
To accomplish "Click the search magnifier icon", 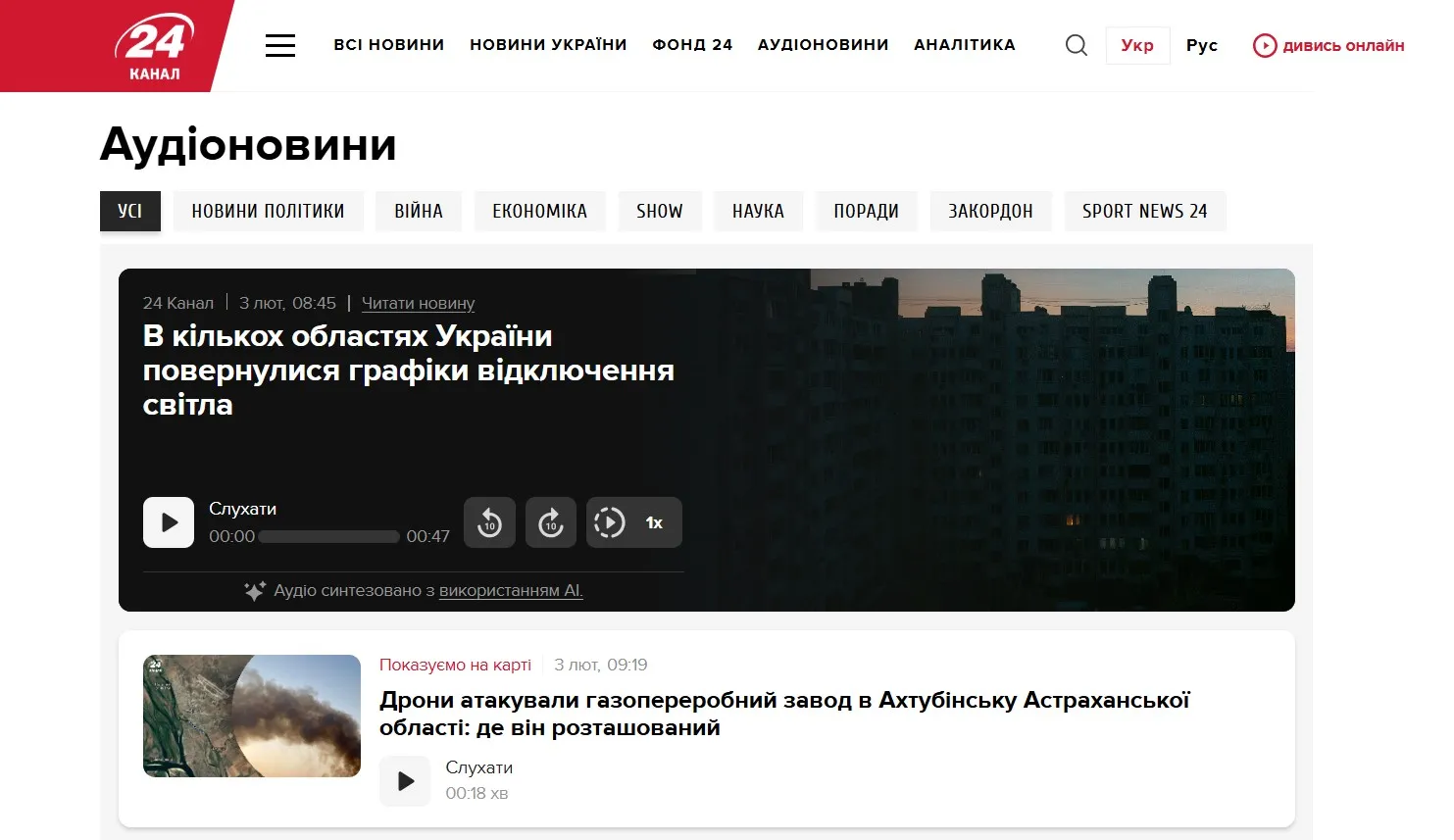I will [x=1076, y=45].
